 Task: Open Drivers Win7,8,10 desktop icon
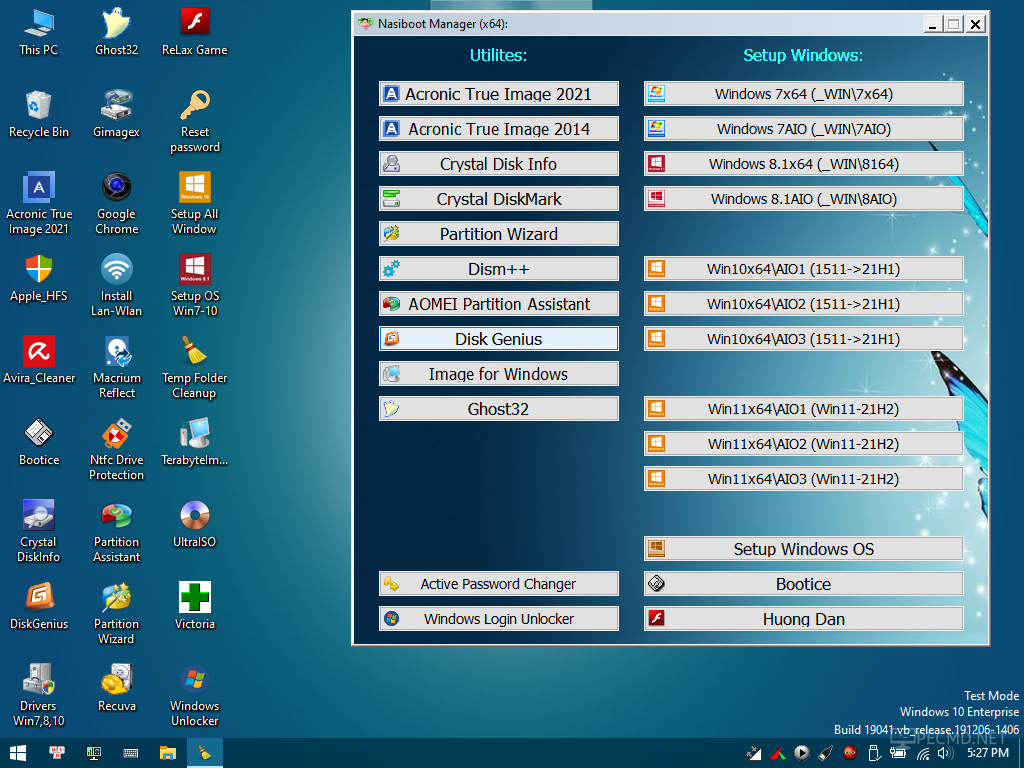(39, 696)
